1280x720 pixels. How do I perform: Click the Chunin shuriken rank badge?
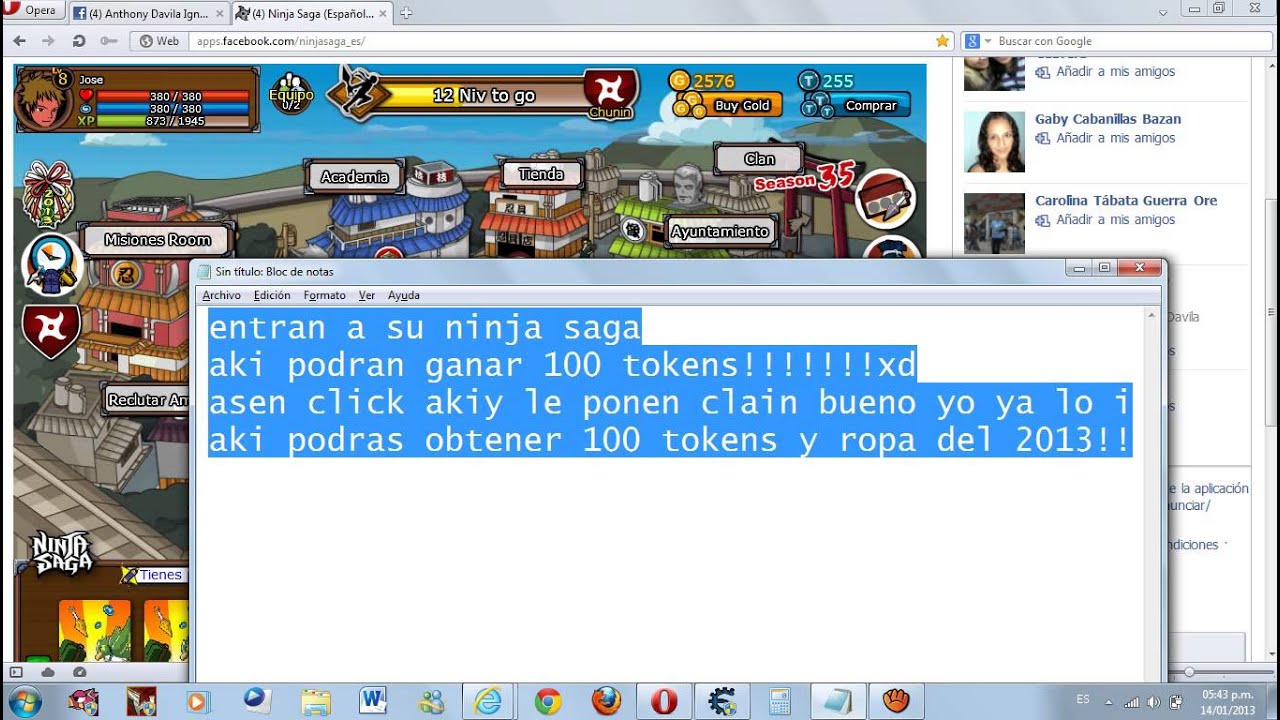click(x=609, y=93)
